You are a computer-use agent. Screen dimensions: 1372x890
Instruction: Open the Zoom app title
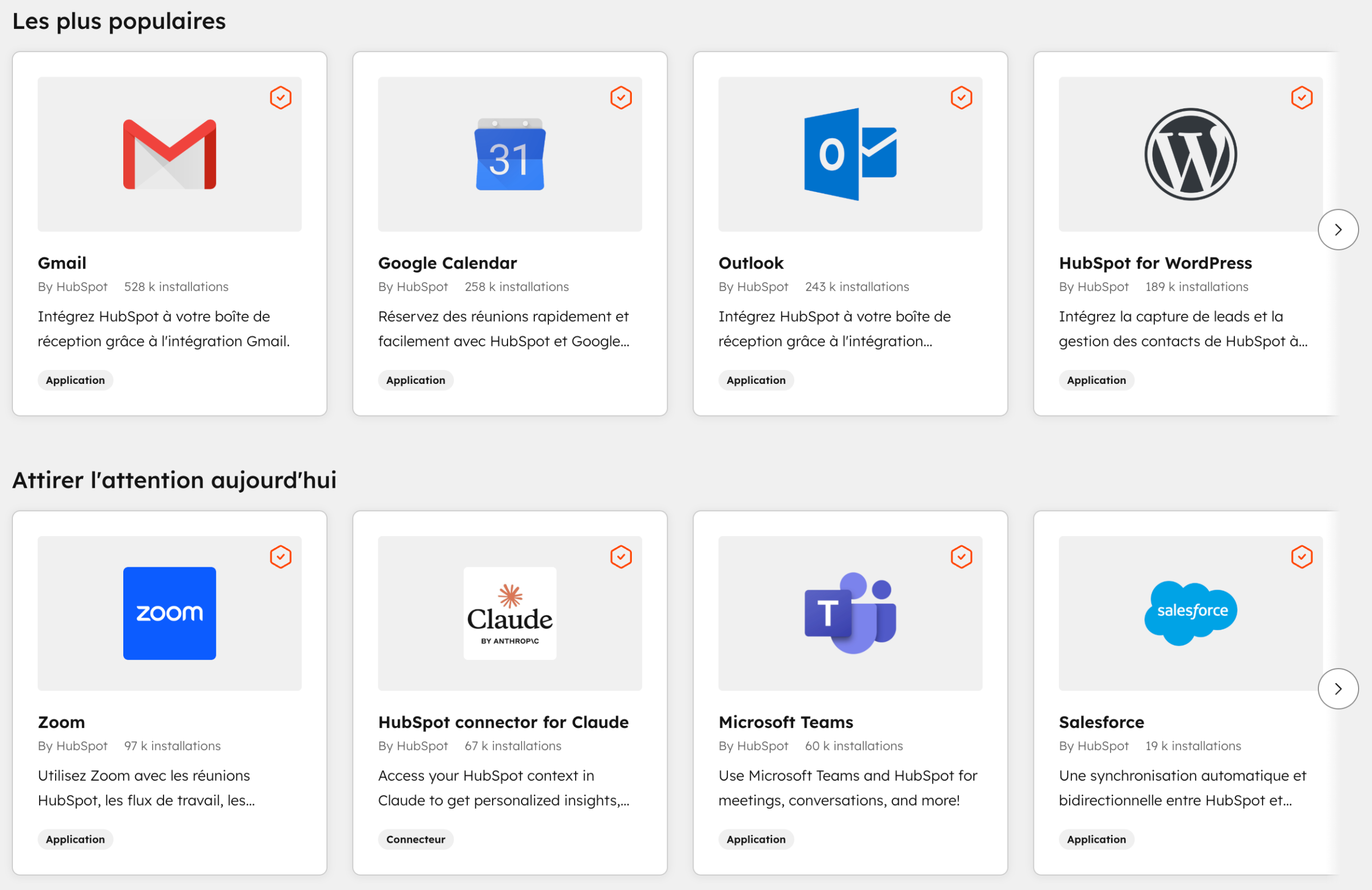tap(61, 722)
